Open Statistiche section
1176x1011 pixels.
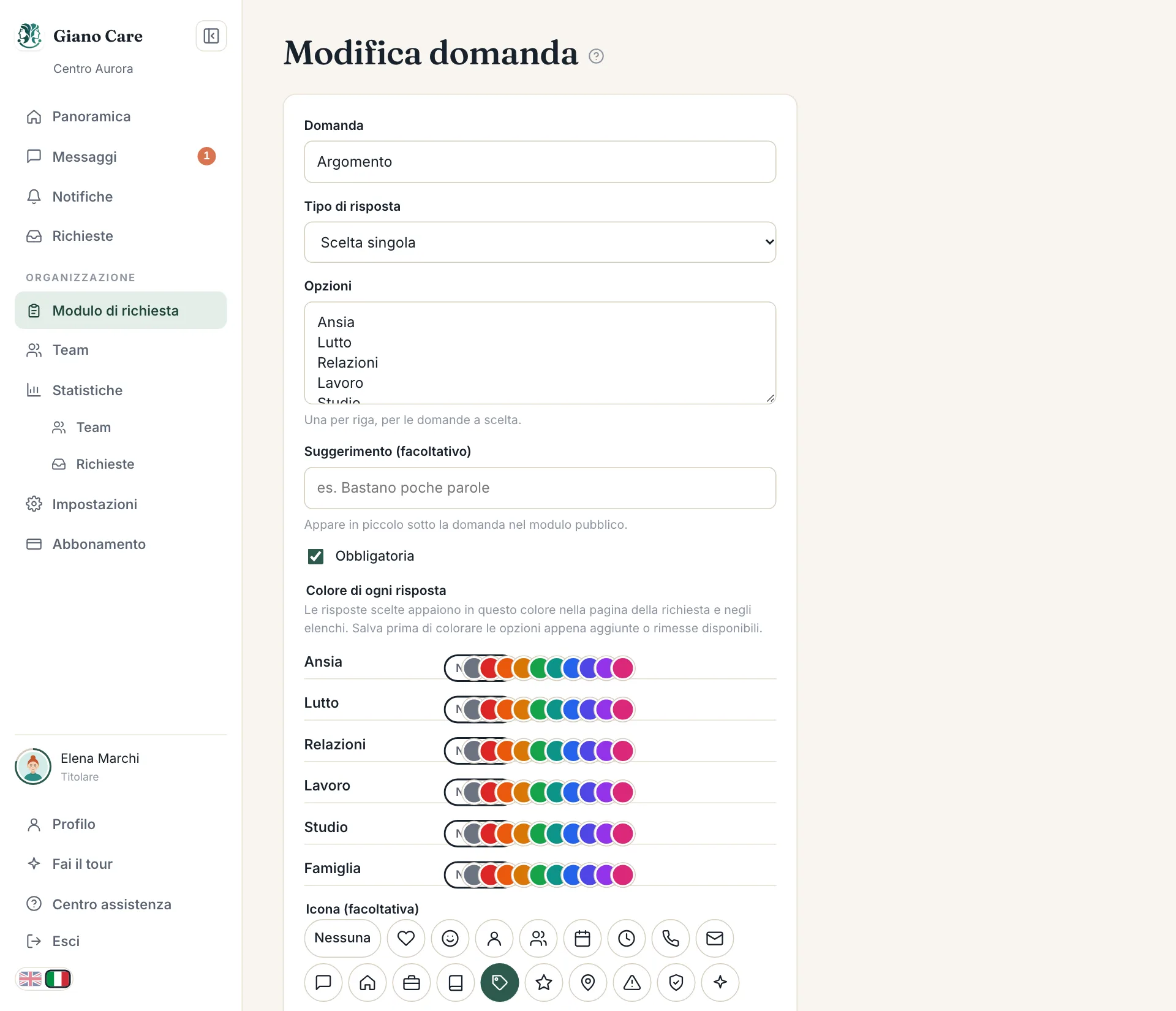tap(121, 390)
